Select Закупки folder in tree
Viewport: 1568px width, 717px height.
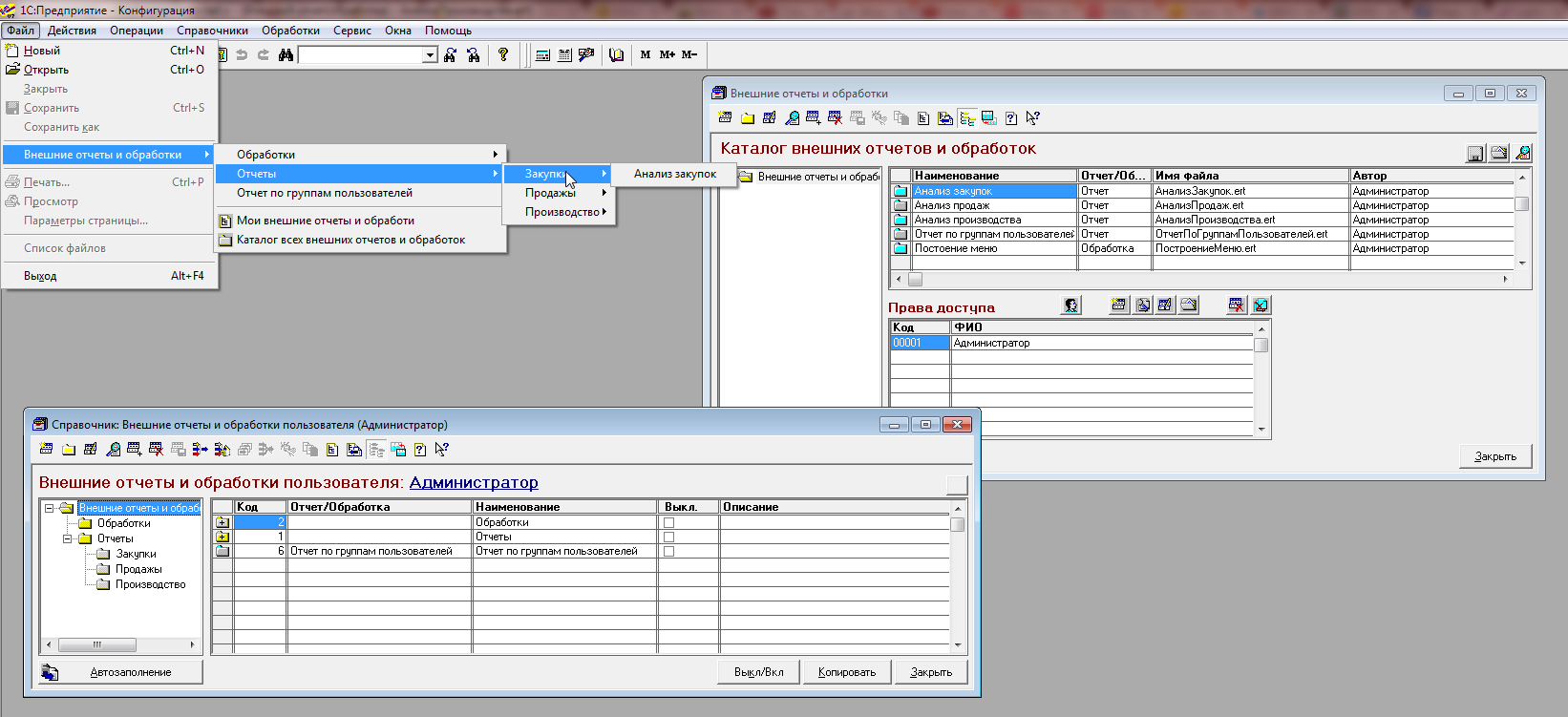click(136, 554)
